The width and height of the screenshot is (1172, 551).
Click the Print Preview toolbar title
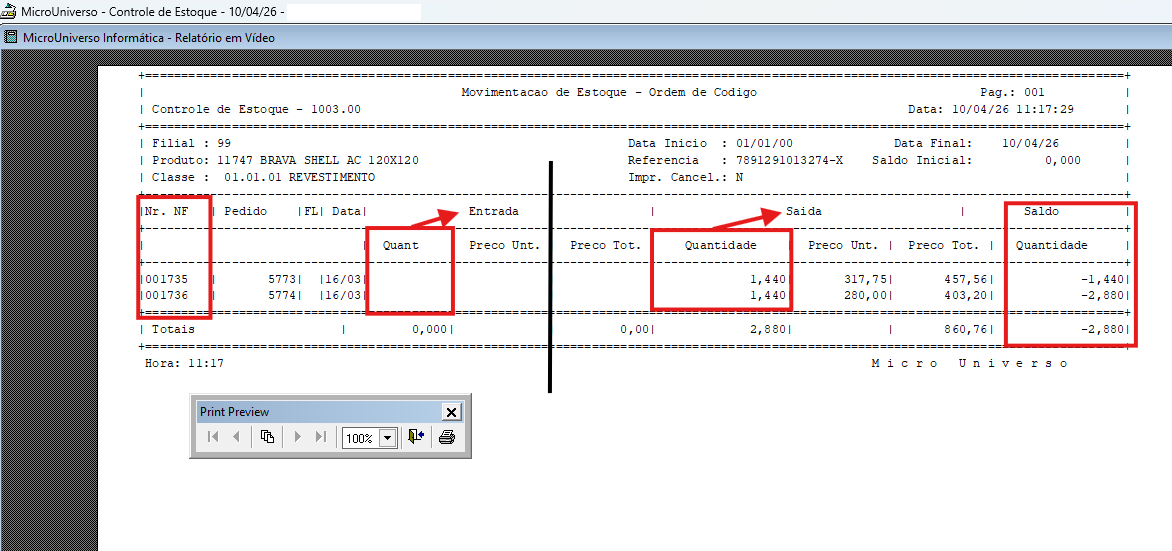[x=235, y=412]
